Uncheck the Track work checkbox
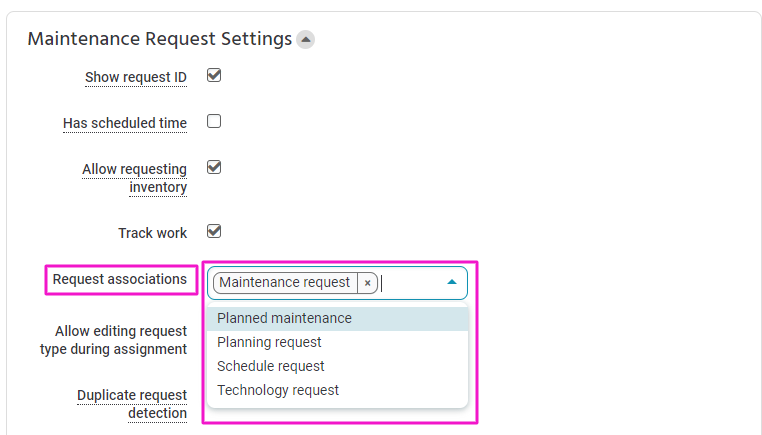Image resolution: width=762 pixels, height=435 pixels. tap(214, 231)
